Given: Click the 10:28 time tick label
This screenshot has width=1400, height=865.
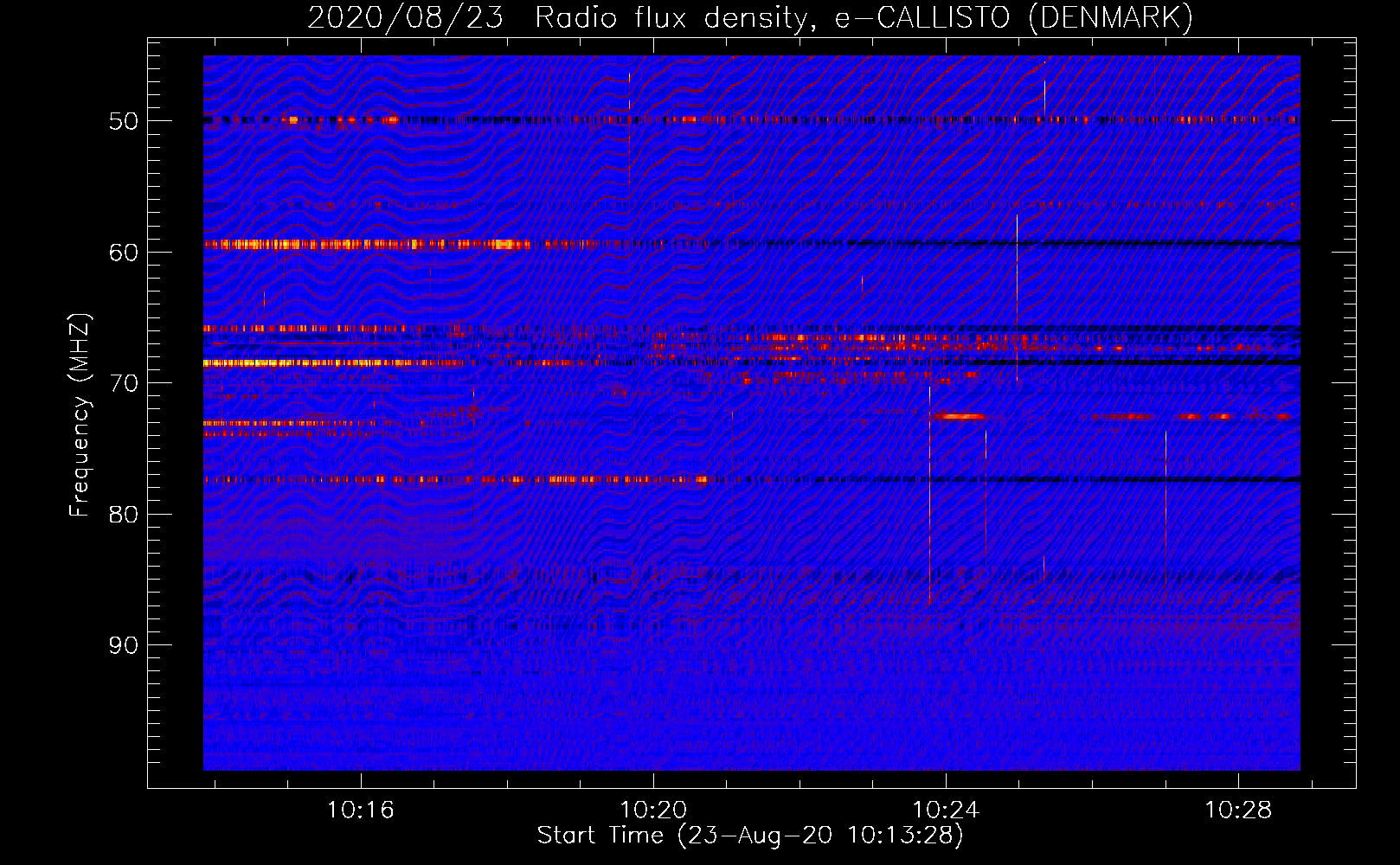Looking at the screenshot, I should pos(1238,810).
